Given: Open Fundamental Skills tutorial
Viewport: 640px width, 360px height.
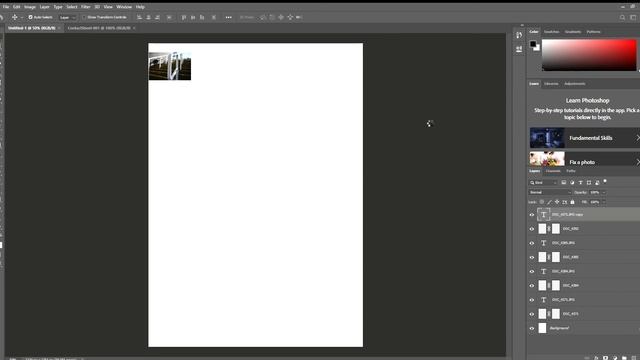Looking at the screenshot, I should pos(585,138).
